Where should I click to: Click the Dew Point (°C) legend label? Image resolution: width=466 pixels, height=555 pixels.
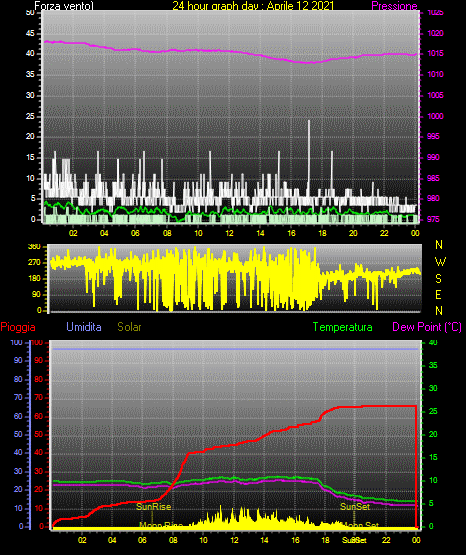point(427,327)
